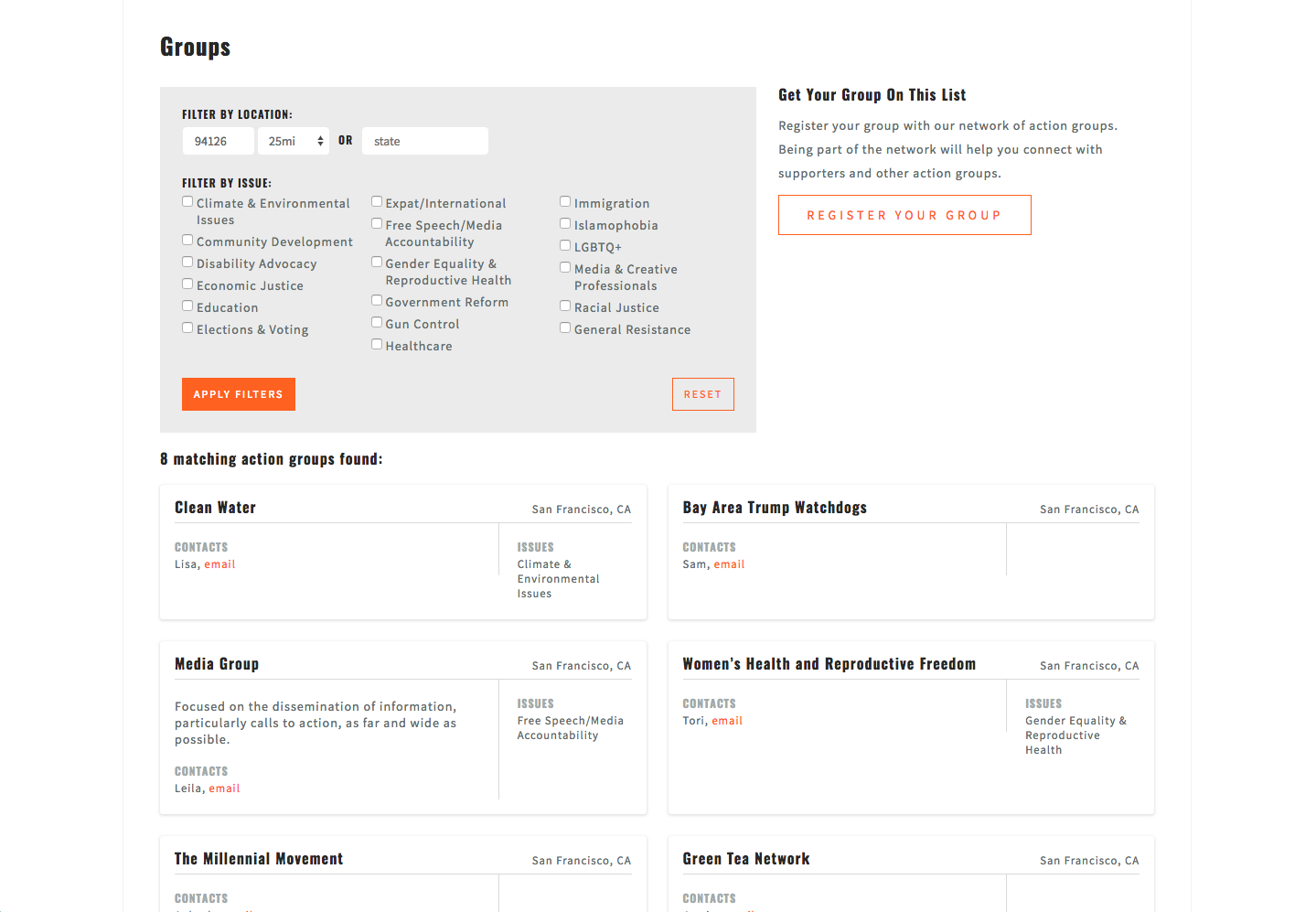Toggle Gun Control filter
The height and width of the screenshot is (912, 1316).
tap(377, 323)
